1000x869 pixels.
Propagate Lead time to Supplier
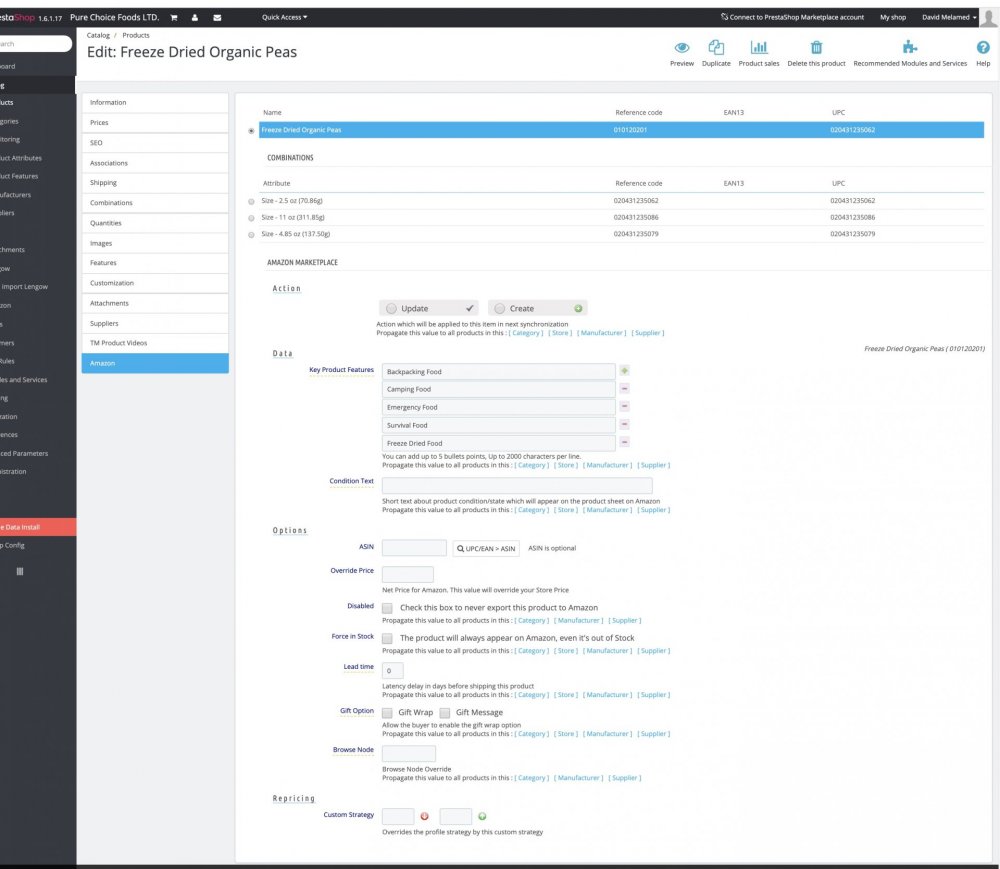click(x=653, y=695)
